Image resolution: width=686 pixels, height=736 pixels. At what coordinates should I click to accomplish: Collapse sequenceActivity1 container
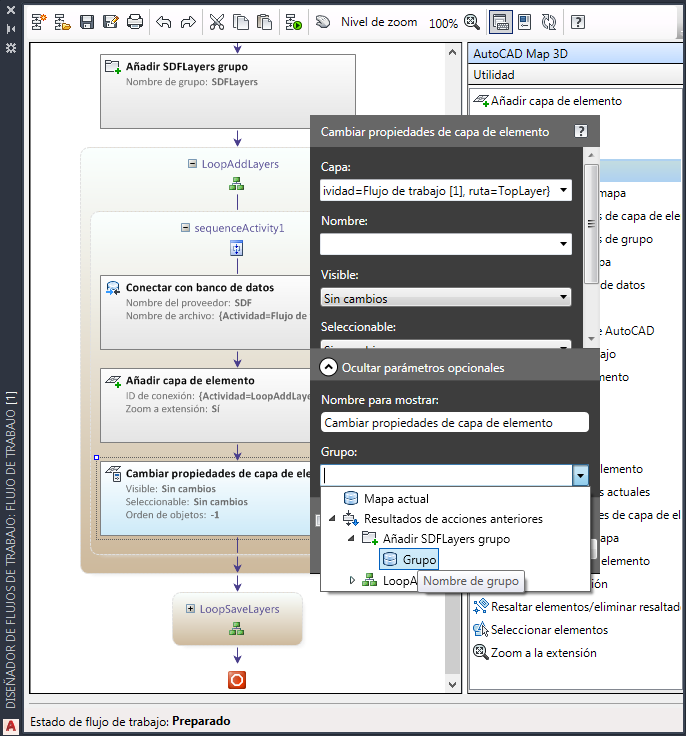click(x=185, y=228)
